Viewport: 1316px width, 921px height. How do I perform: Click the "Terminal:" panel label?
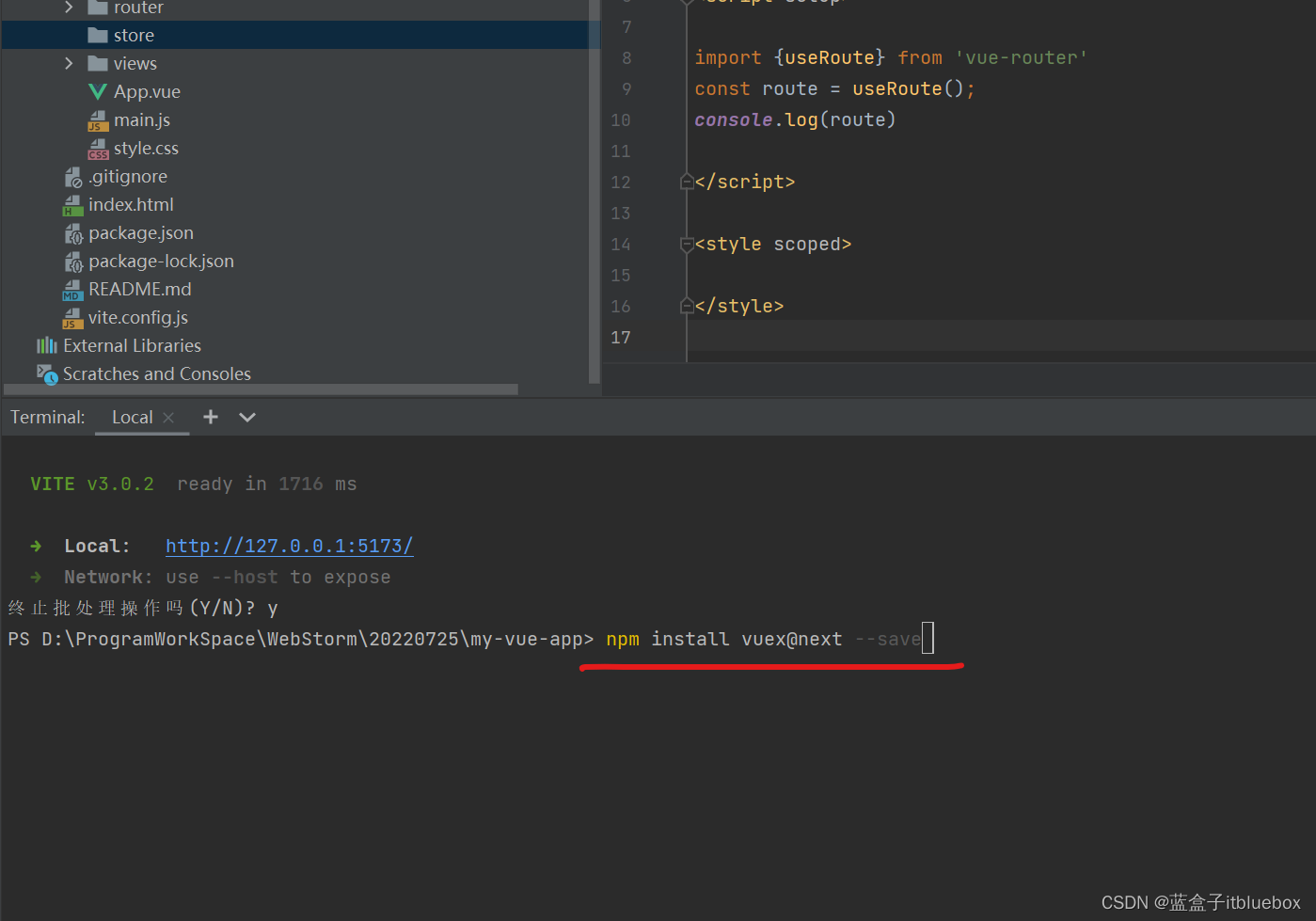point(48,417)
